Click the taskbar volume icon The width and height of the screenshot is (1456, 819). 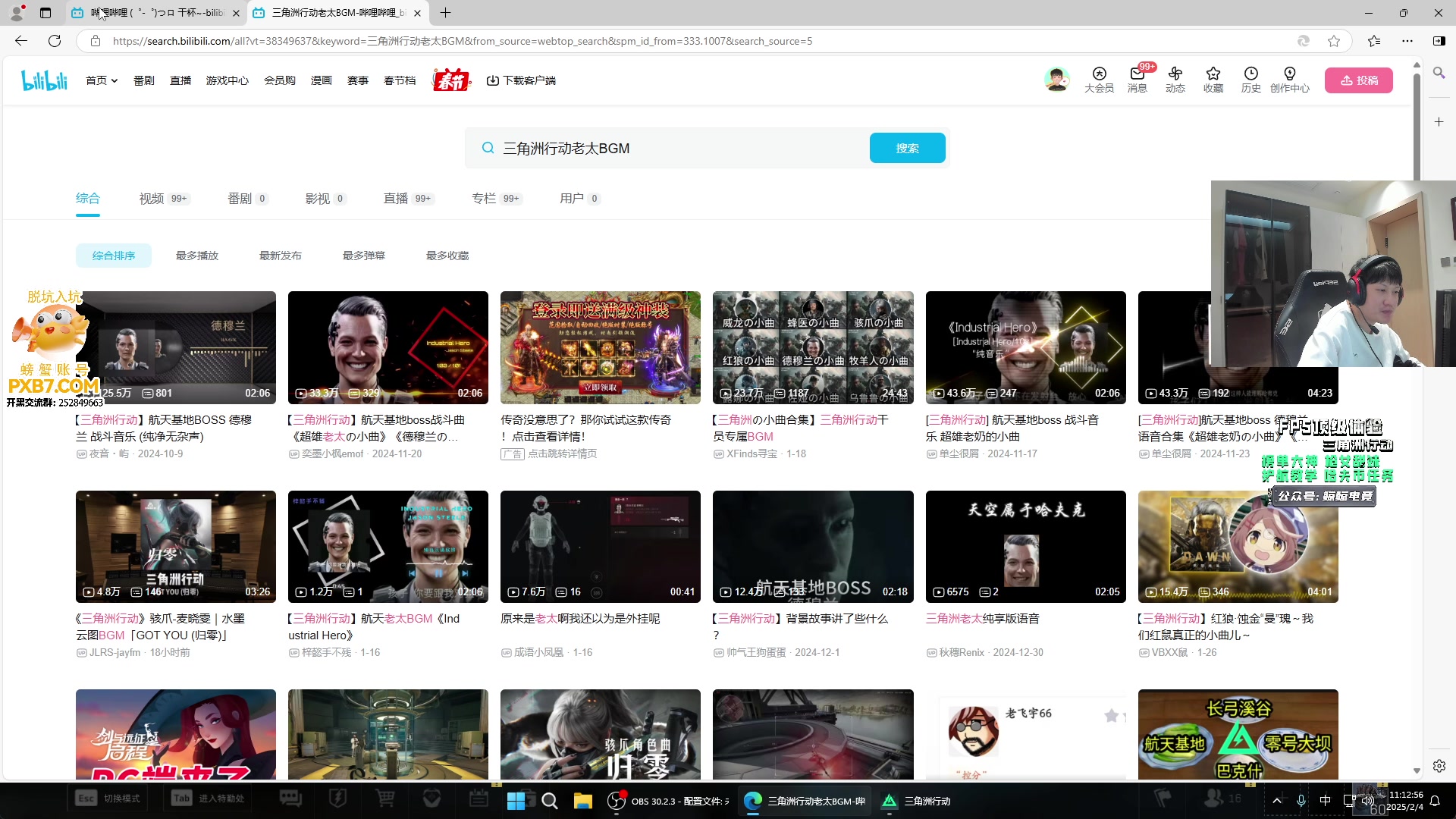coord(1367,801)
